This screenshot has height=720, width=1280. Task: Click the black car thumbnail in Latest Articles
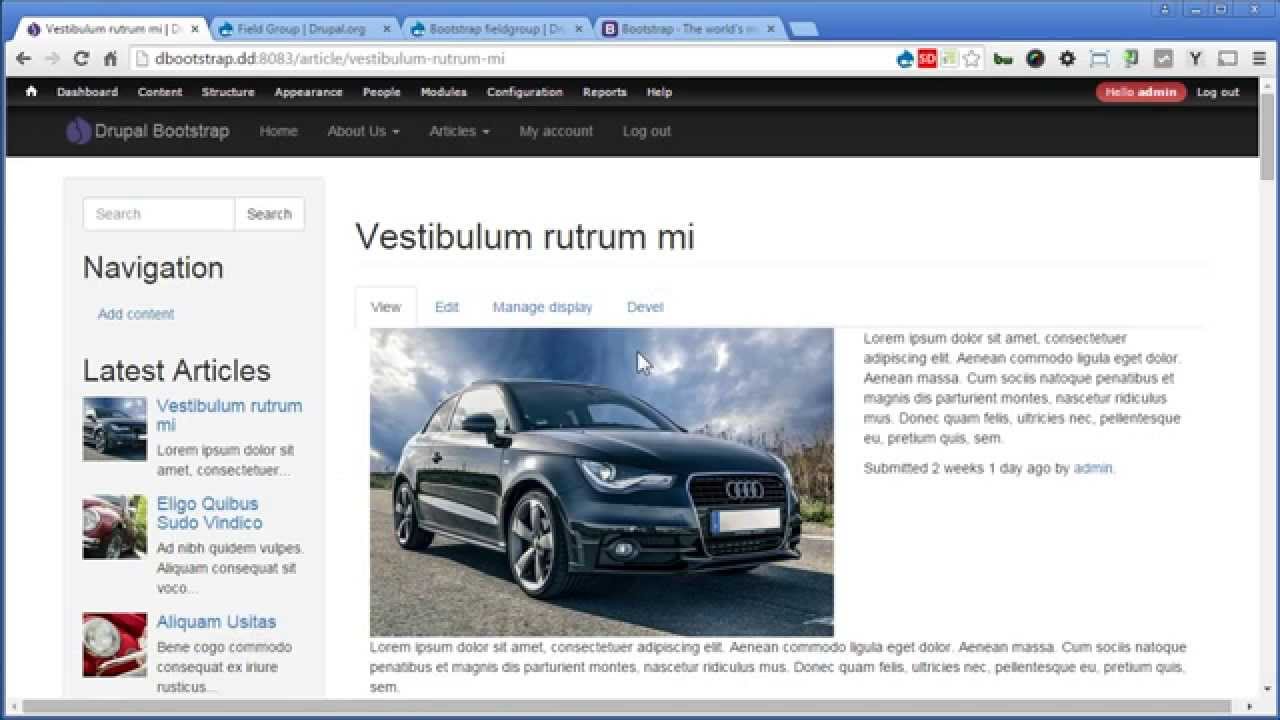[115, 429]
